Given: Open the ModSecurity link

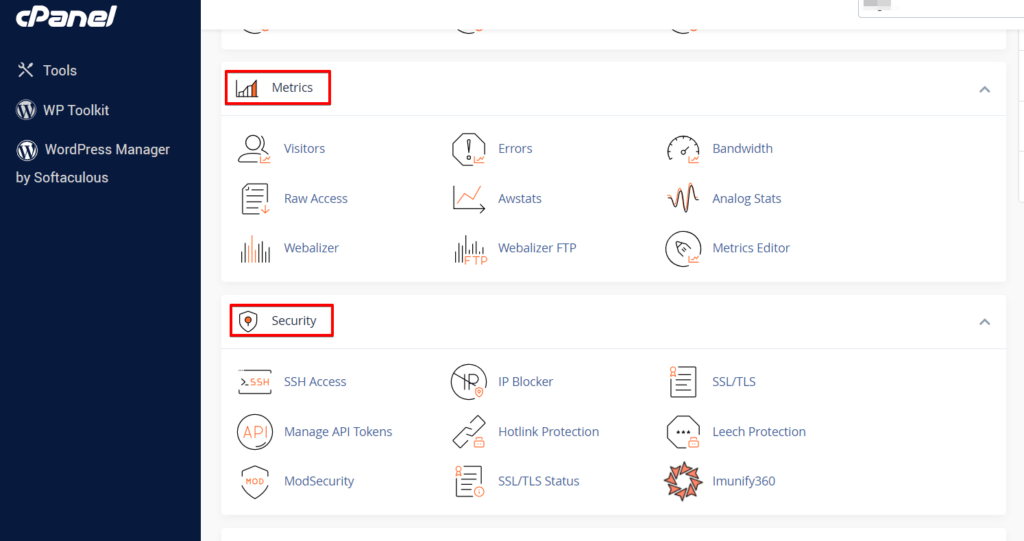Looking at the screenshot, I should coord(319,481).
